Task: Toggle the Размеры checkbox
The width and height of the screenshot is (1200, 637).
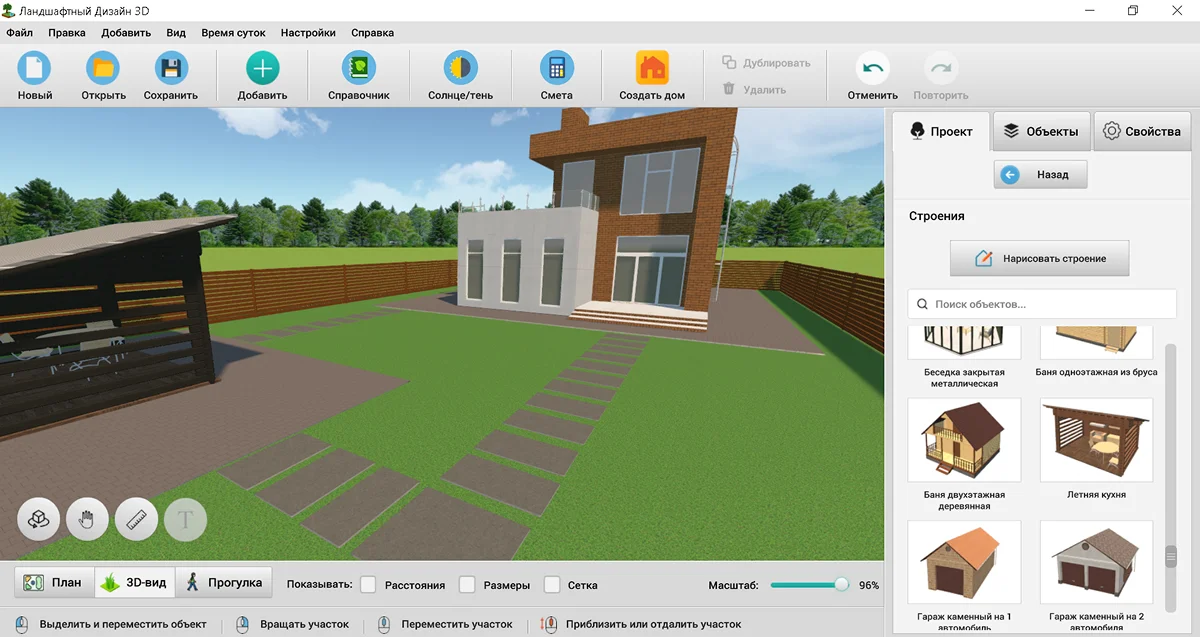Action: (x=467, y=584)
